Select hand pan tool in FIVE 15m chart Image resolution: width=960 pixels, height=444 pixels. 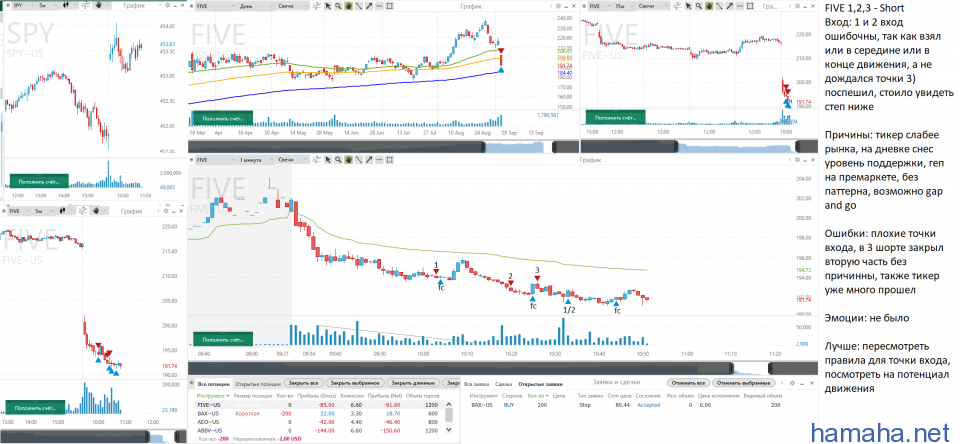[709, 6]
